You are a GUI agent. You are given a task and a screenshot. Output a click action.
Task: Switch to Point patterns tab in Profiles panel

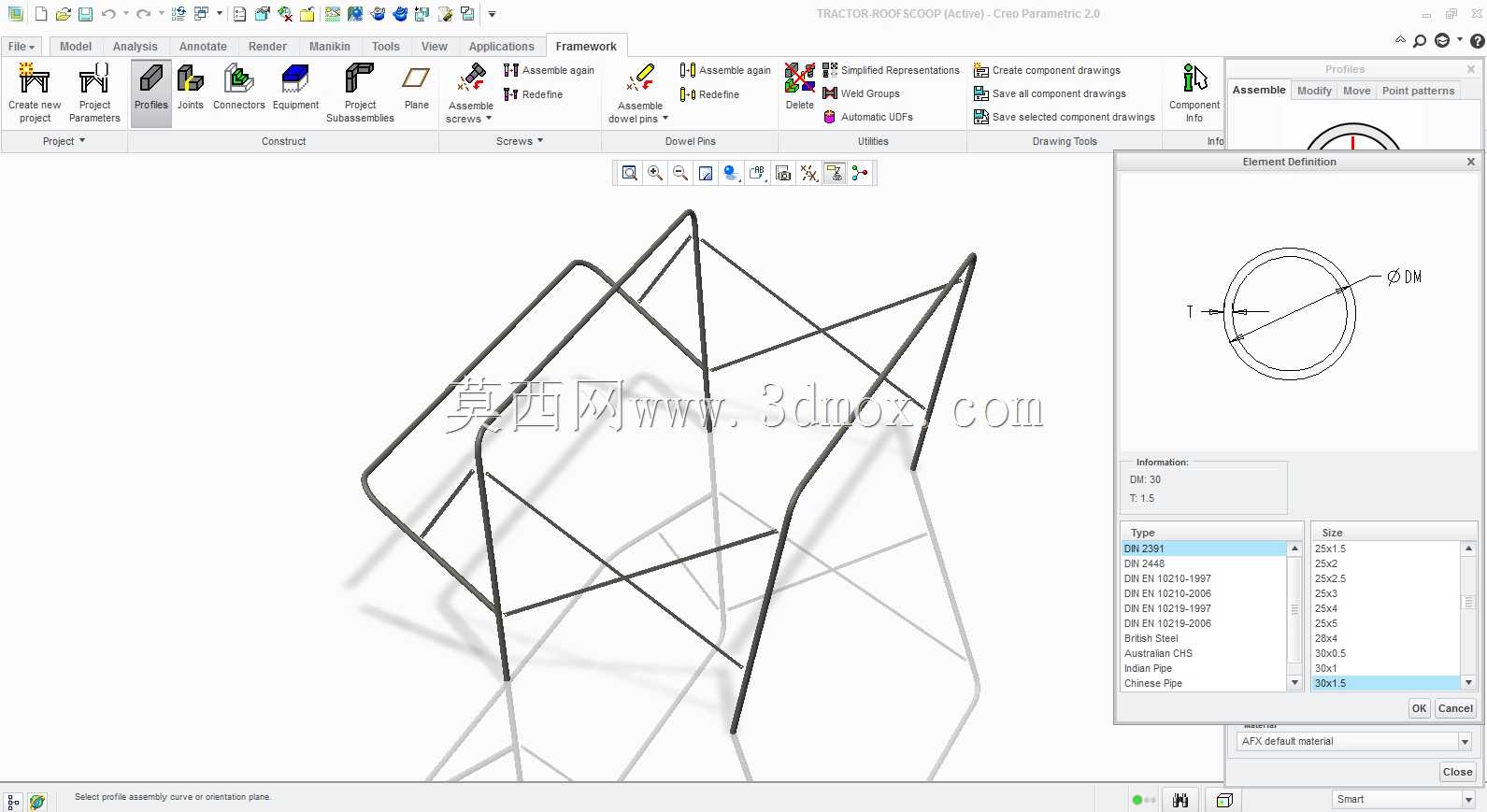[x=1418, y=91]
